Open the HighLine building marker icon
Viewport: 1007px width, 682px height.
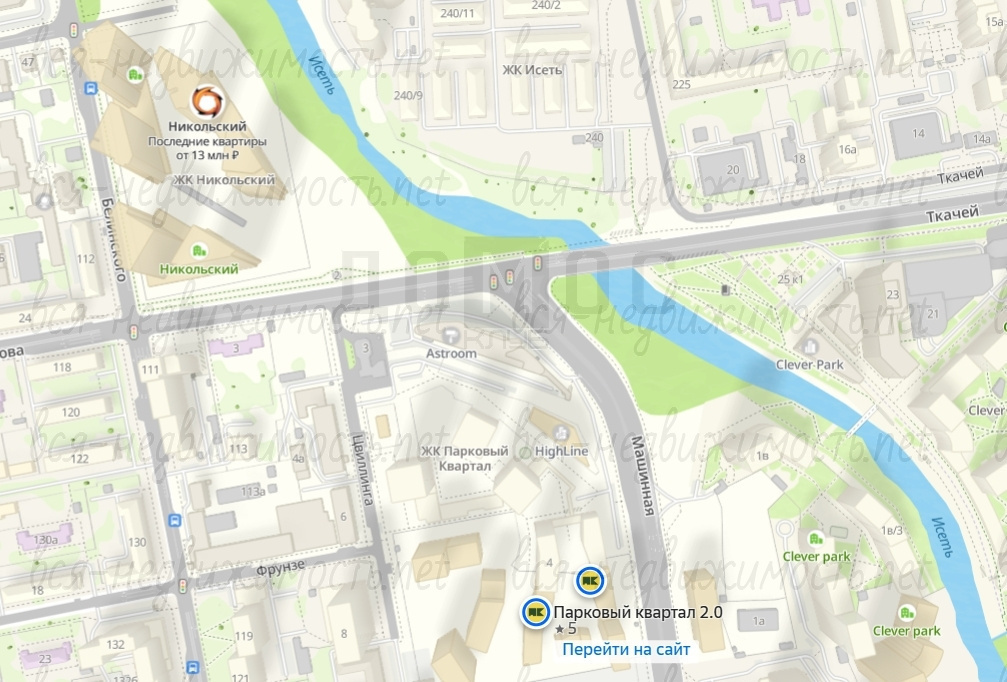[561, 432]
